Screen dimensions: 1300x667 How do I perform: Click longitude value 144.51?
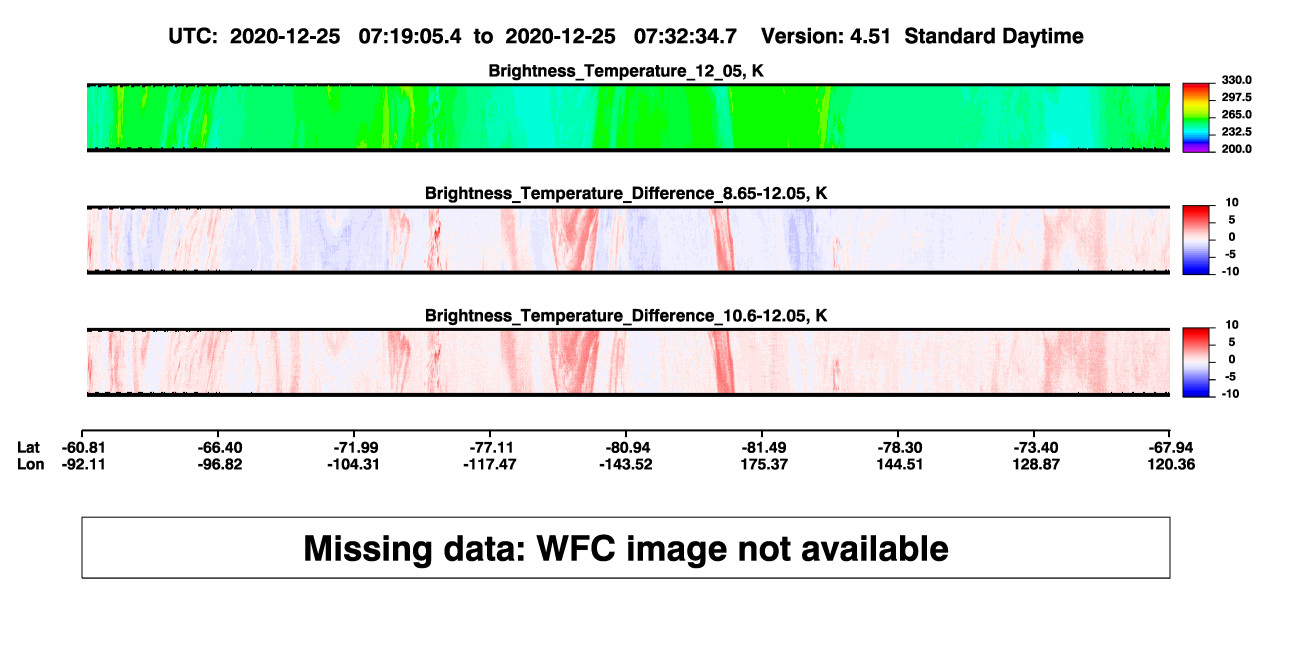pos(898,464)
